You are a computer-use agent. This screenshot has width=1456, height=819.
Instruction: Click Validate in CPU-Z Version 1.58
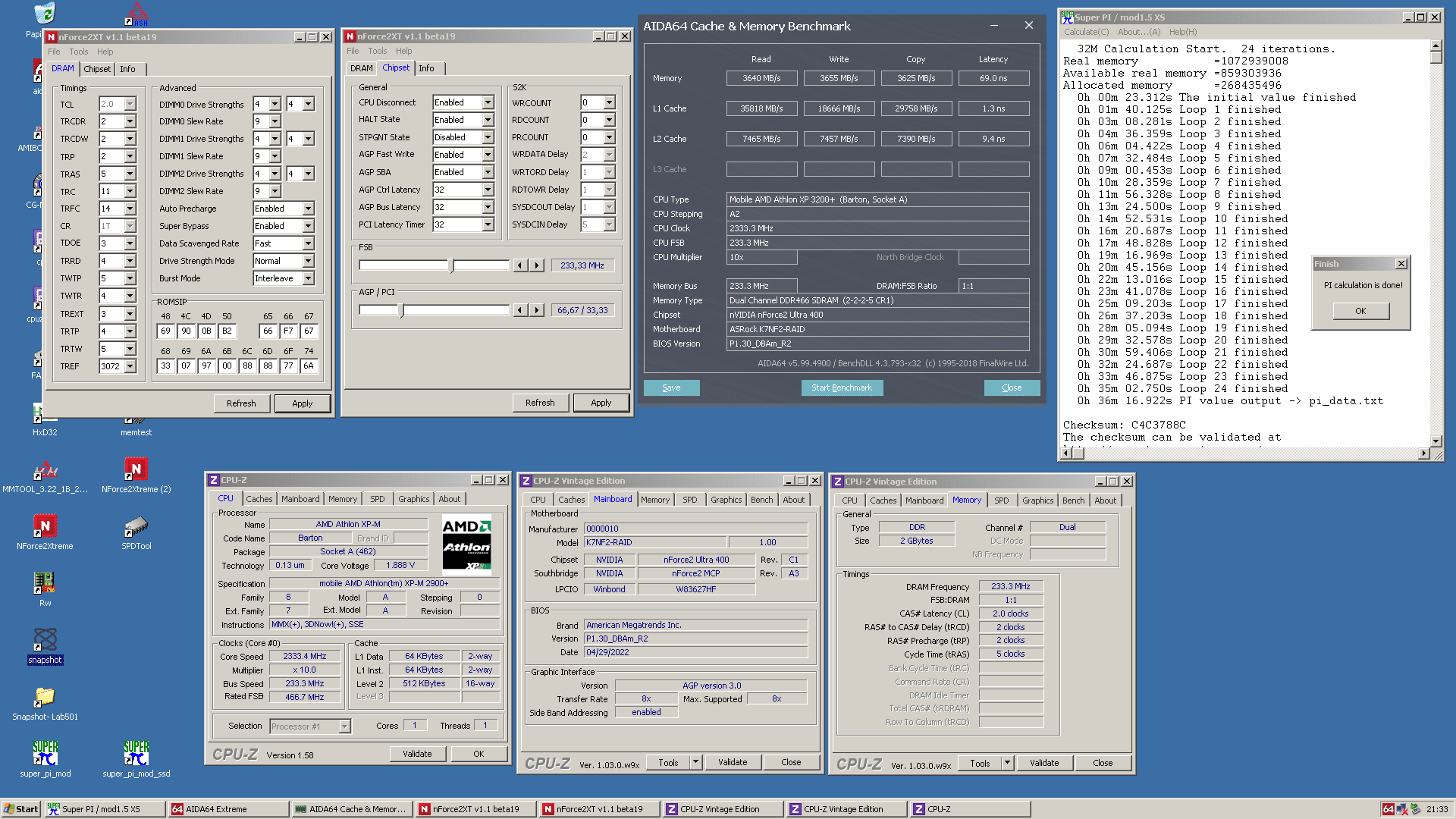[417, 754]
